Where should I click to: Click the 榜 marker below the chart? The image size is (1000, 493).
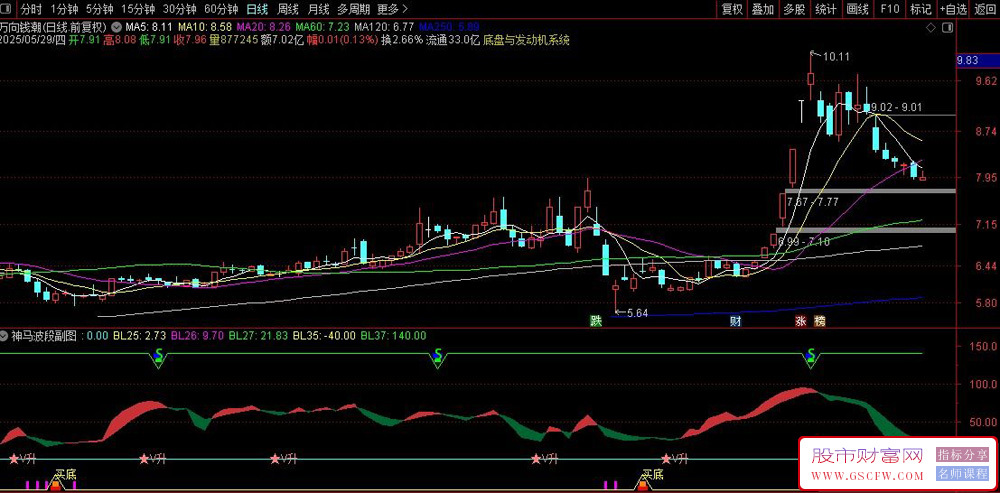(x=820, y=321)
